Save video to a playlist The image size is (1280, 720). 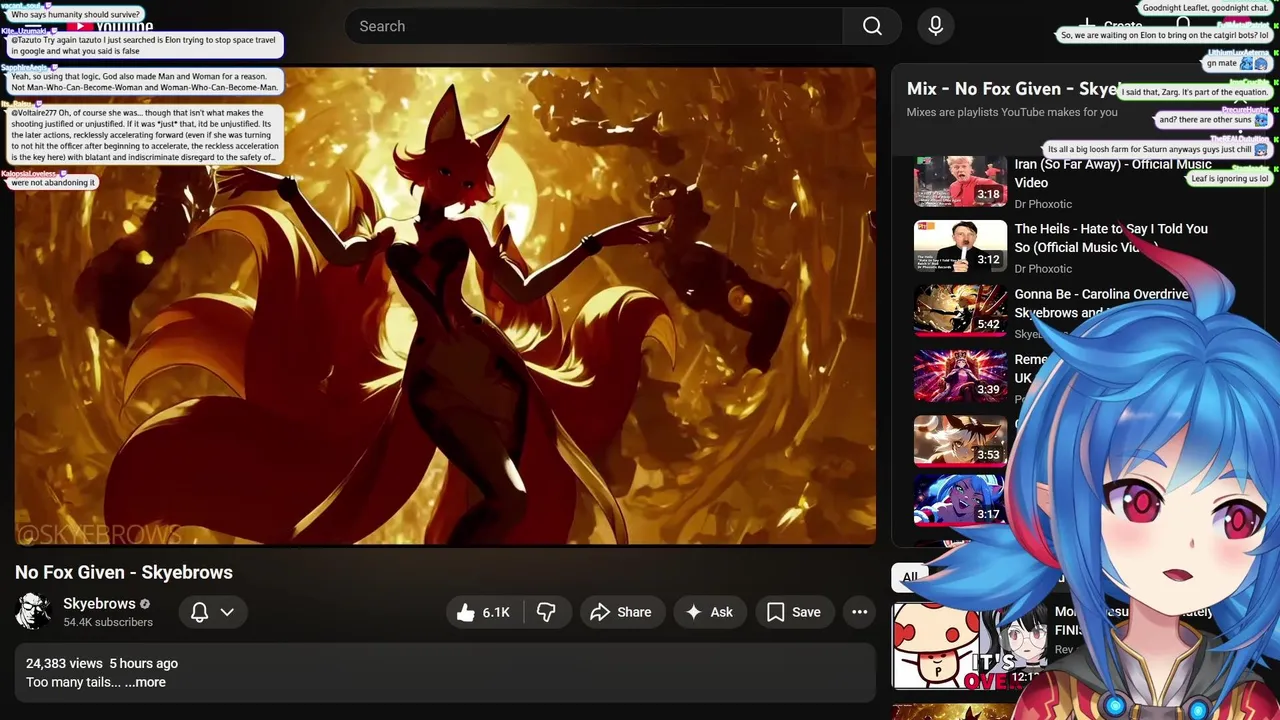[x=794, y=612]
